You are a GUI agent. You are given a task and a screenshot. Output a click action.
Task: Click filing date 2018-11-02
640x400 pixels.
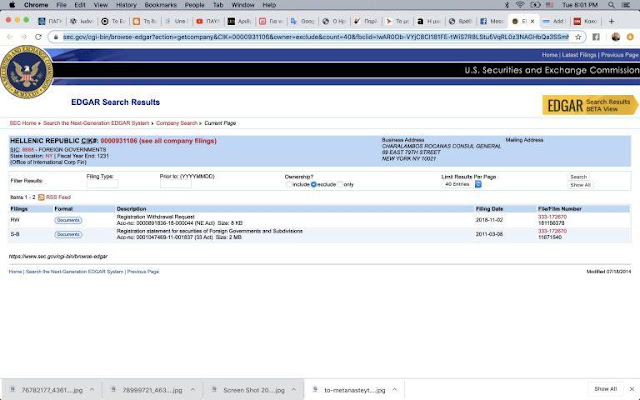tap(489, 220)
